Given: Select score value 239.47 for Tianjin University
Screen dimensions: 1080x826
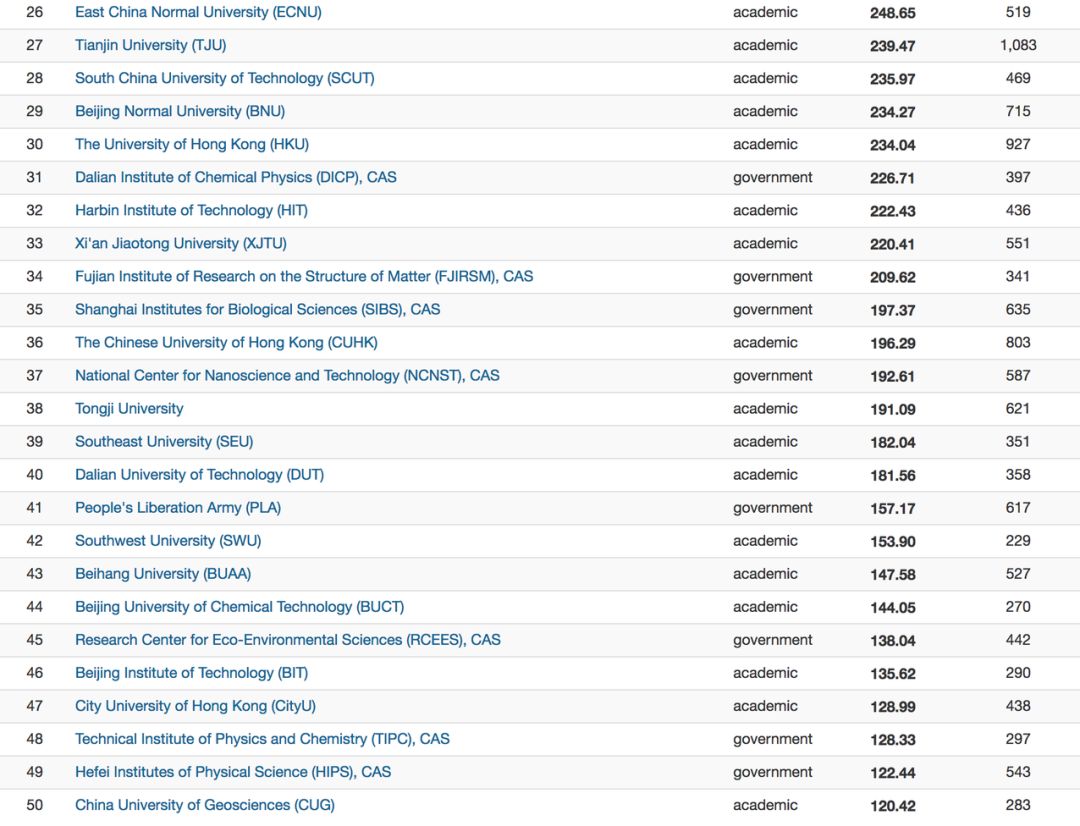Looking at the screenshot, I should (893, 46).
